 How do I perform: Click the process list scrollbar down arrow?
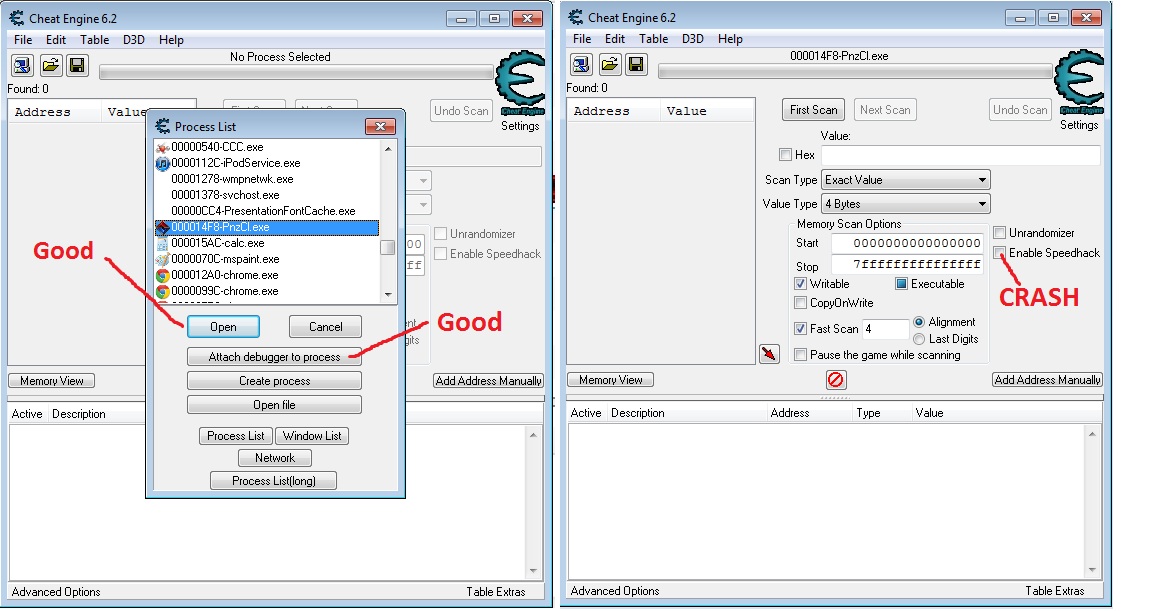[x=388, y=295]
